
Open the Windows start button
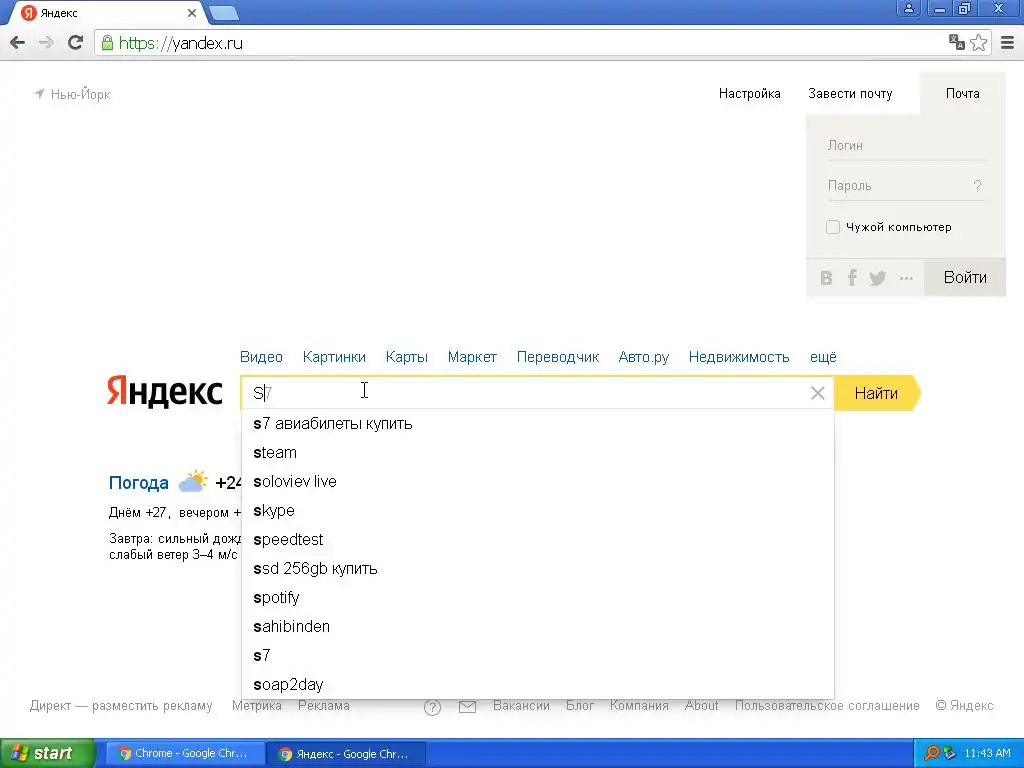47,754
